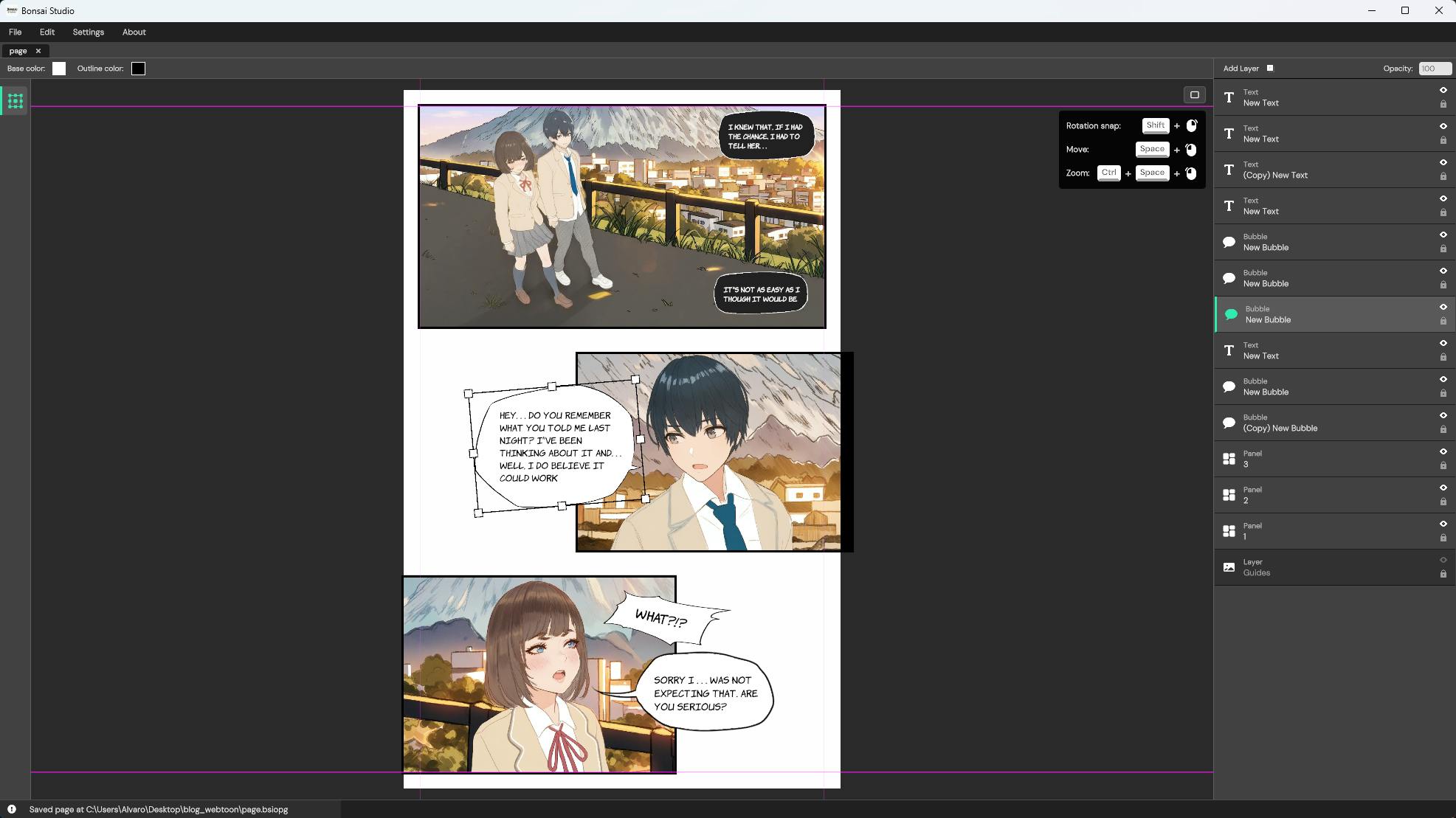The image size is (1456, 818).
Task: Click the lock icon on (Copy) New Bubble layer
Action: [1443, 429]
